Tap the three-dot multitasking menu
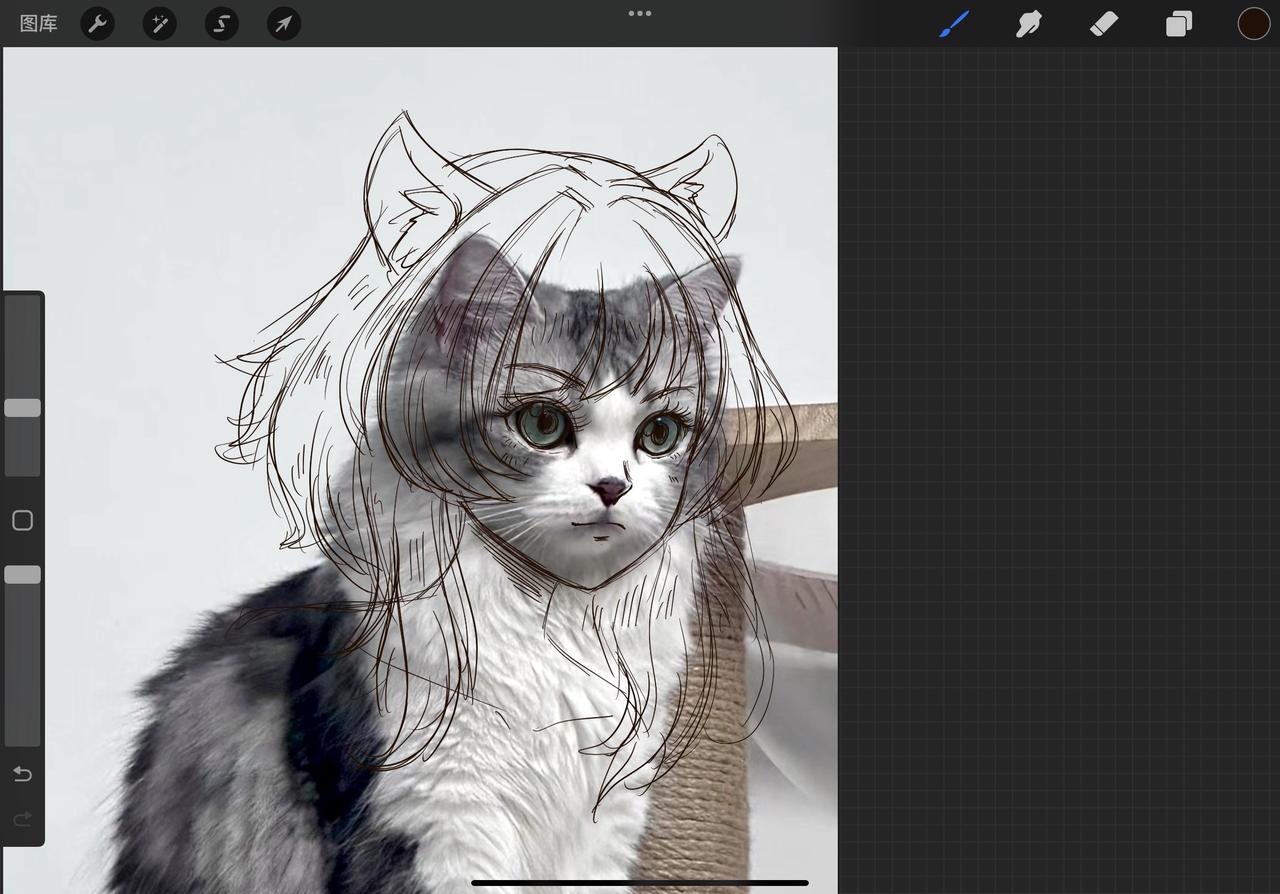 tap(640, 14)
